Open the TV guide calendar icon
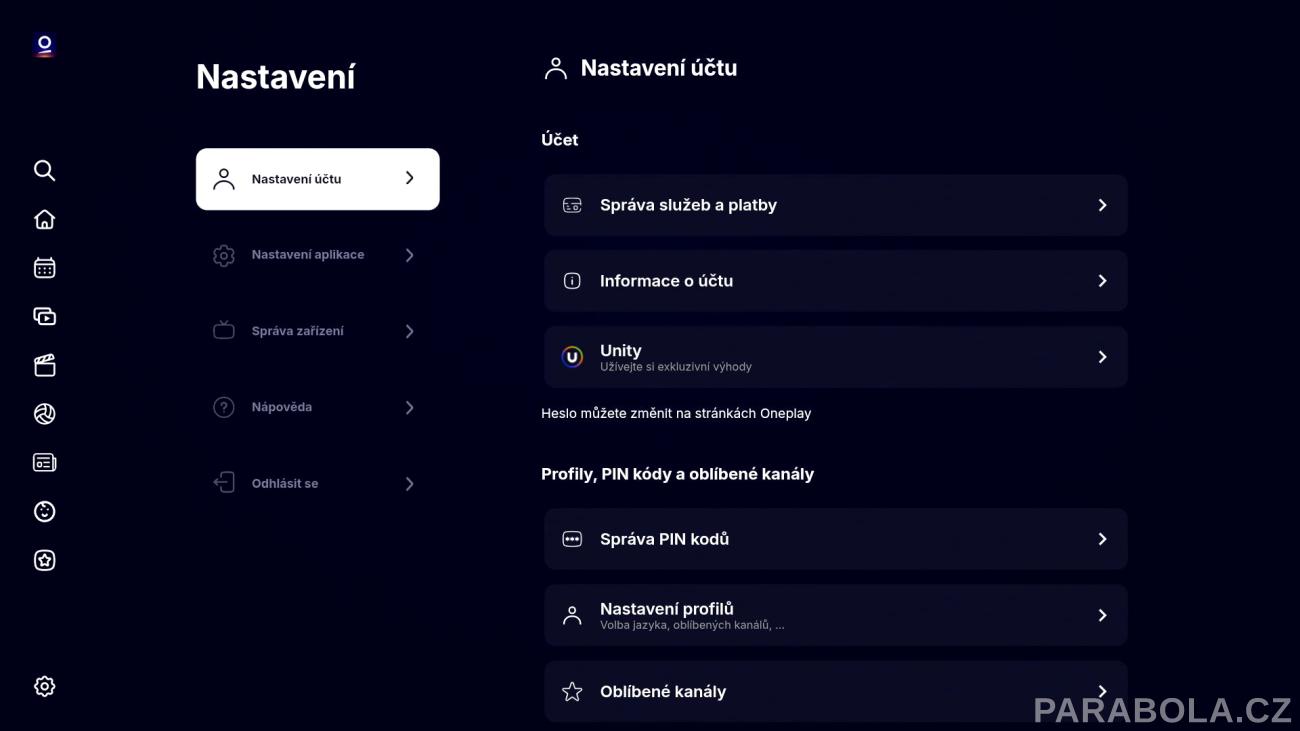 click(x=44, y=267)
